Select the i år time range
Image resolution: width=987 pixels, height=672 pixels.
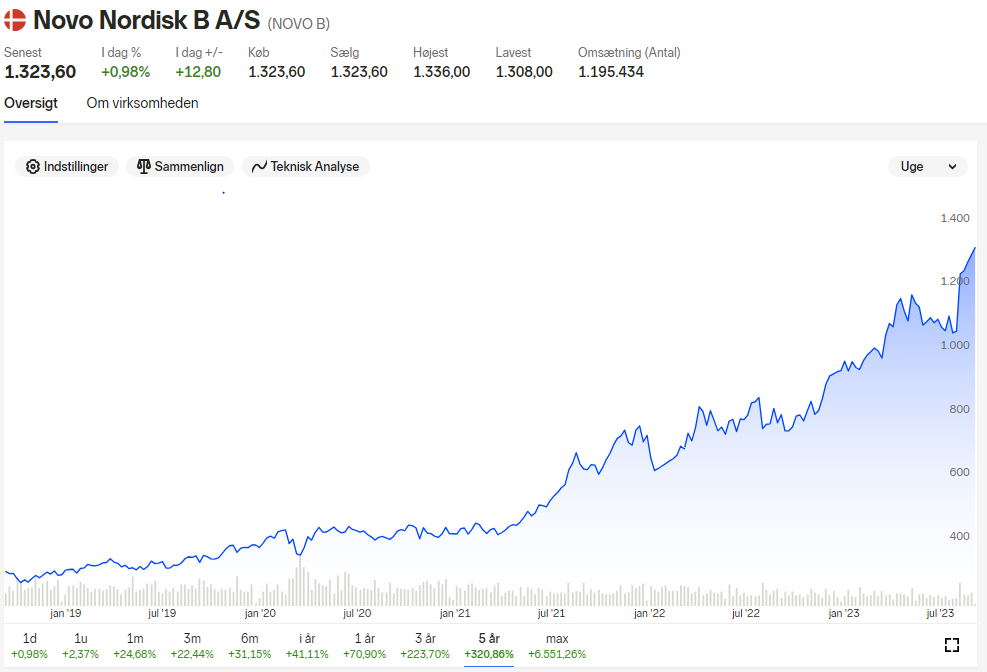click(307, 646)
